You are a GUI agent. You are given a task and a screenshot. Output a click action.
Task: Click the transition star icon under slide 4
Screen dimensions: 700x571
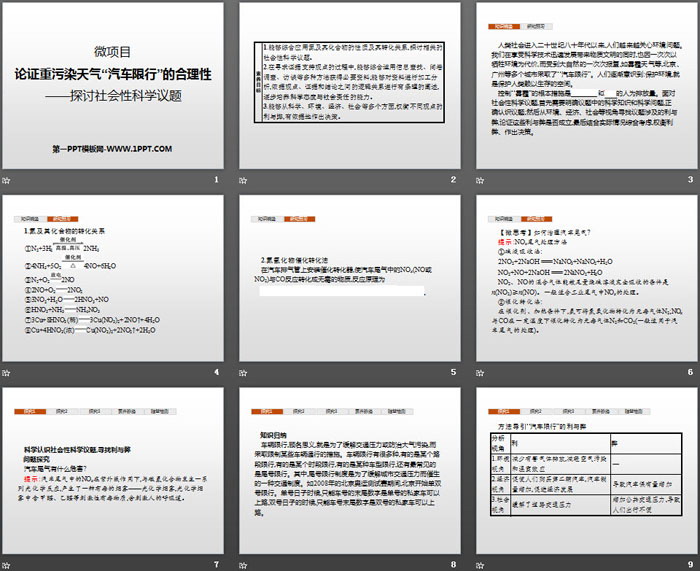click(9, 372)
